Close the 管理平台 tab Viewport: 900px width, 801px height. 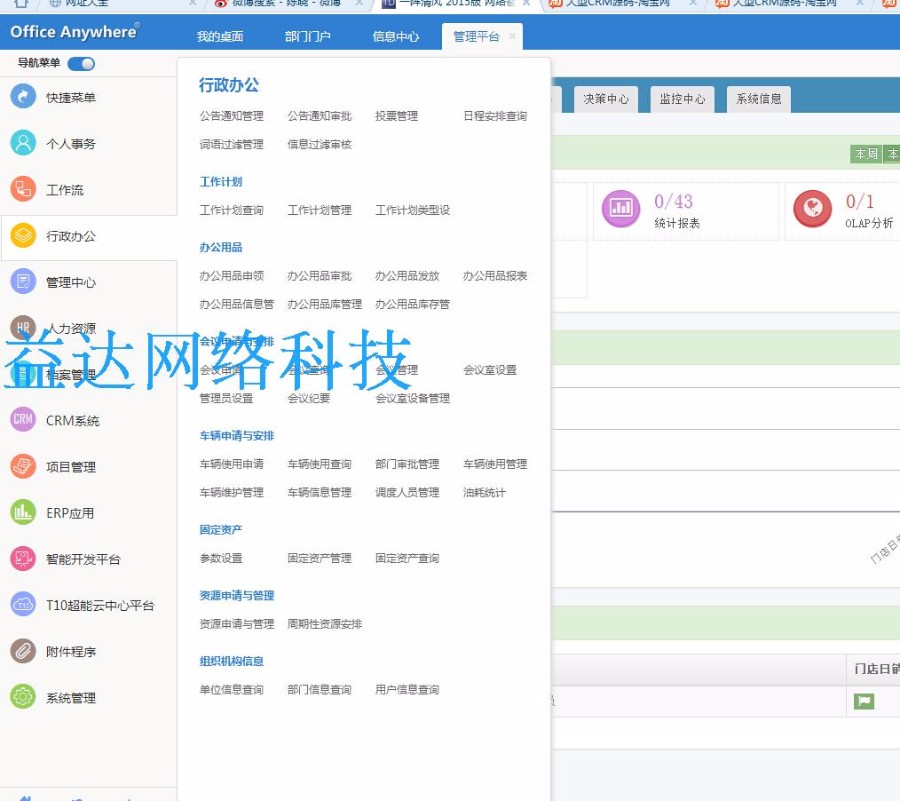(x=512, y=36)
